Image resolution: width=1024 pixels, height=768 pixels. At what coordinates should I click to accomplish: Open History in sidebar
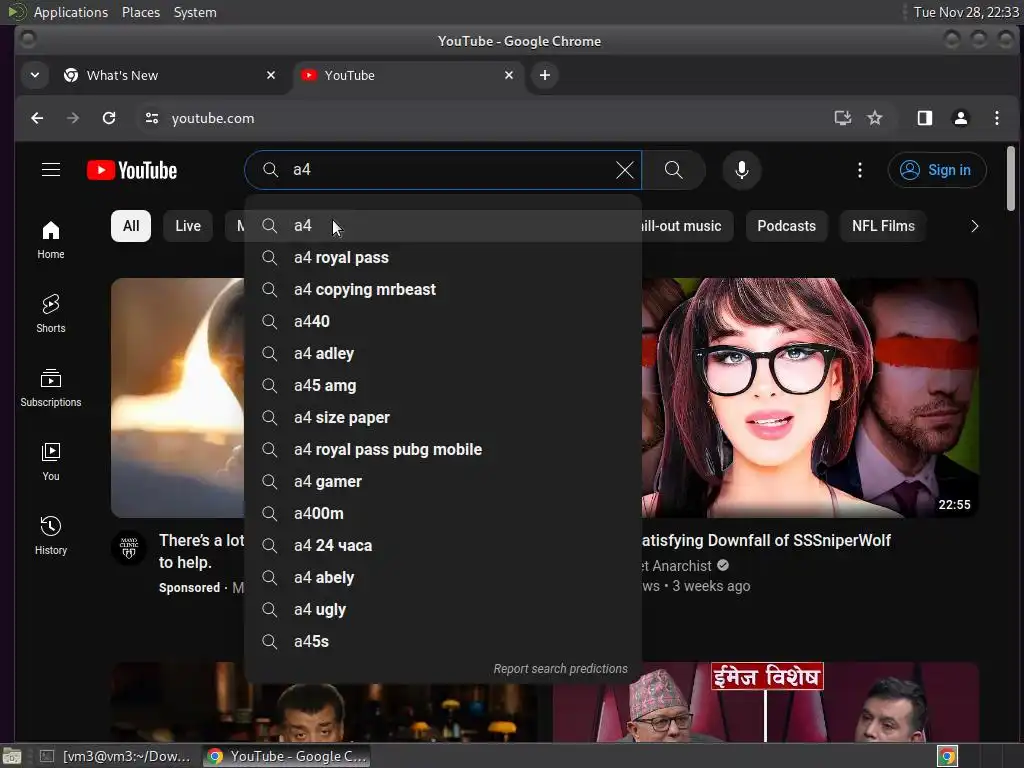coord(50,536)
